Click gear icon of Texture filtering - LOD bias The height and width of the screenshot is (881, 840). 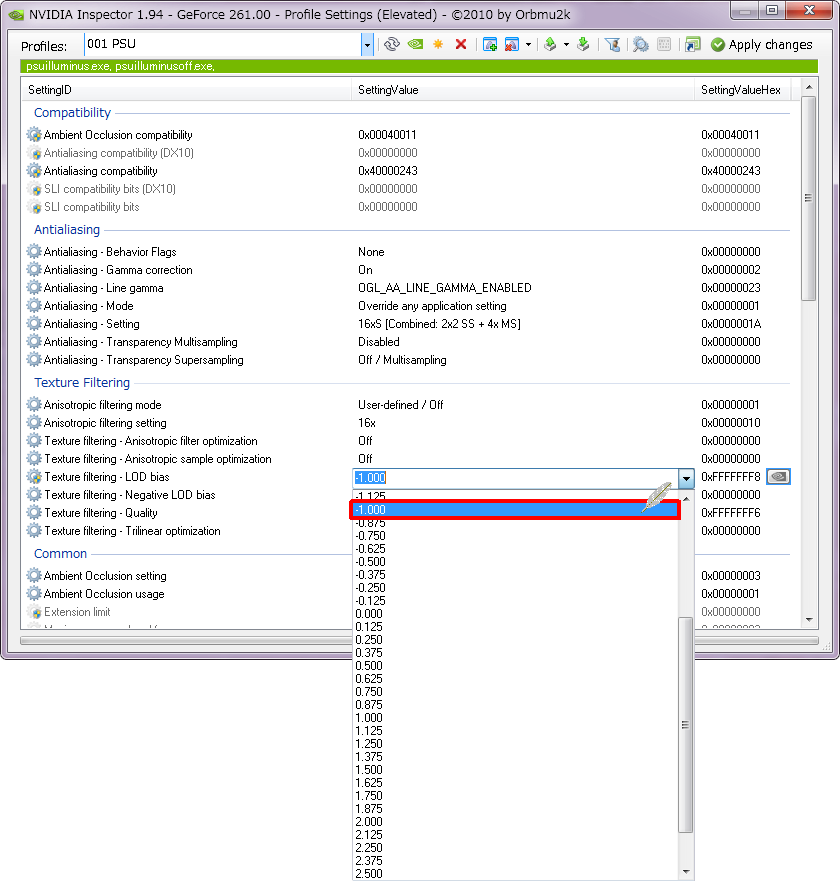pyautogui.click(x=34, y=476)
